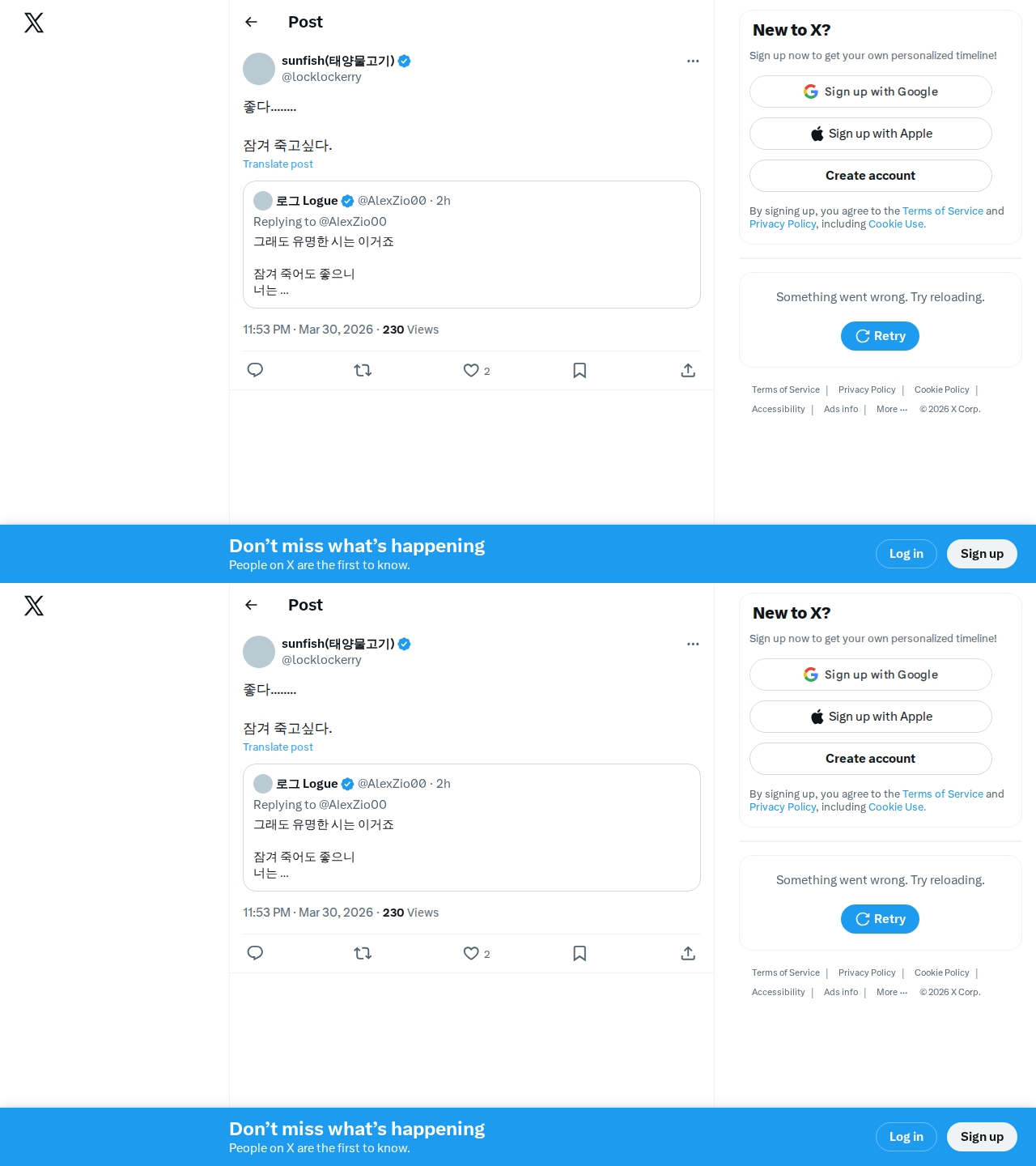The width and height of the screenshot is (1036, 1166).
Task: Bookmark the sunfish post in the upper copy
Action: tap(580, 370)
